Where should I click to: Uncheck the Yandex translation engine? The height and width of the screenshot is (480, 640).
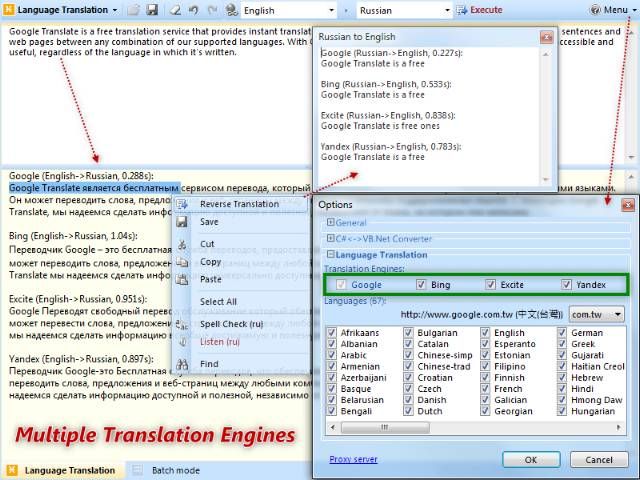pos(567,285)
